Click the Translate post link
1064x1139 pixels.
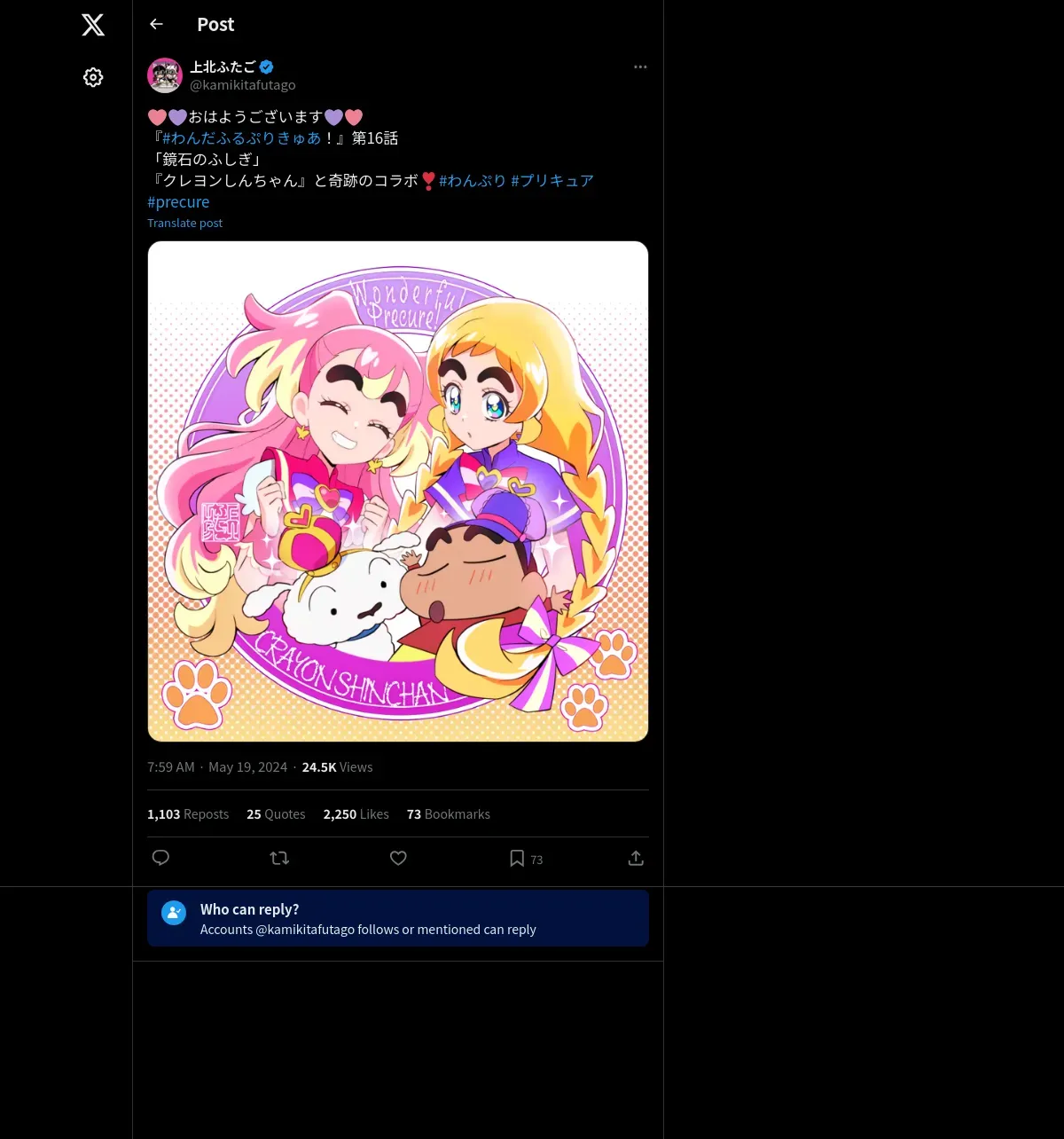(184, 224)
